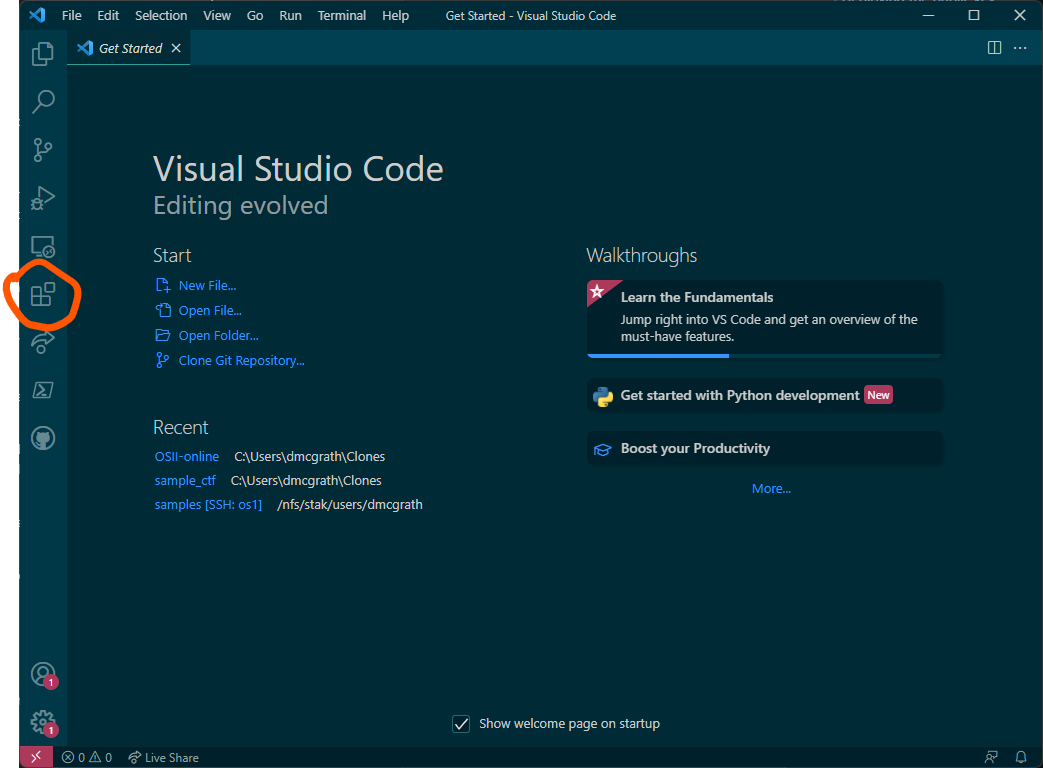Select the Get Started editor tab
The height and width of the screenshot is (768, 1043).
tap(128, 48)
